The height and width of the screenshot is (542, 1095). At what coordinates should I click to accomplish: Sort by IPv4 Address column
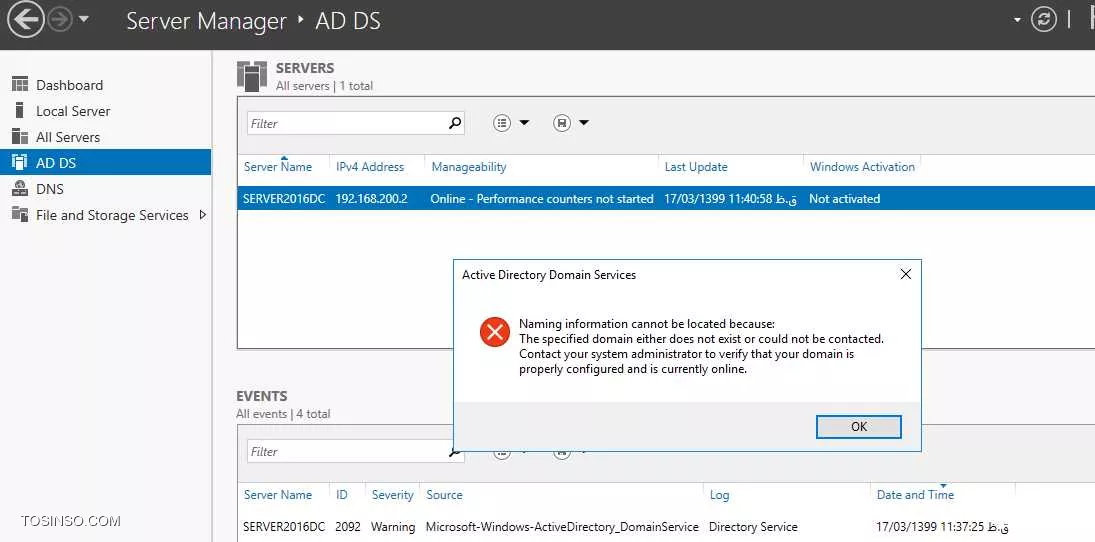370,167
